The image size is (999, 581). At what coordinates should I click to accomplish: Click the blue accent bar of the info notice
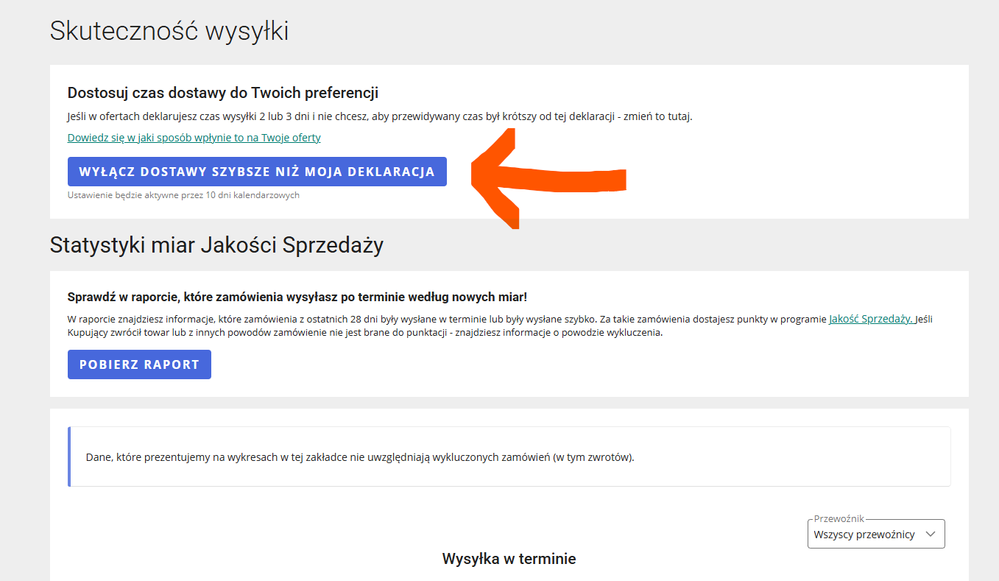pyautogui.click(x=69, y=457)
